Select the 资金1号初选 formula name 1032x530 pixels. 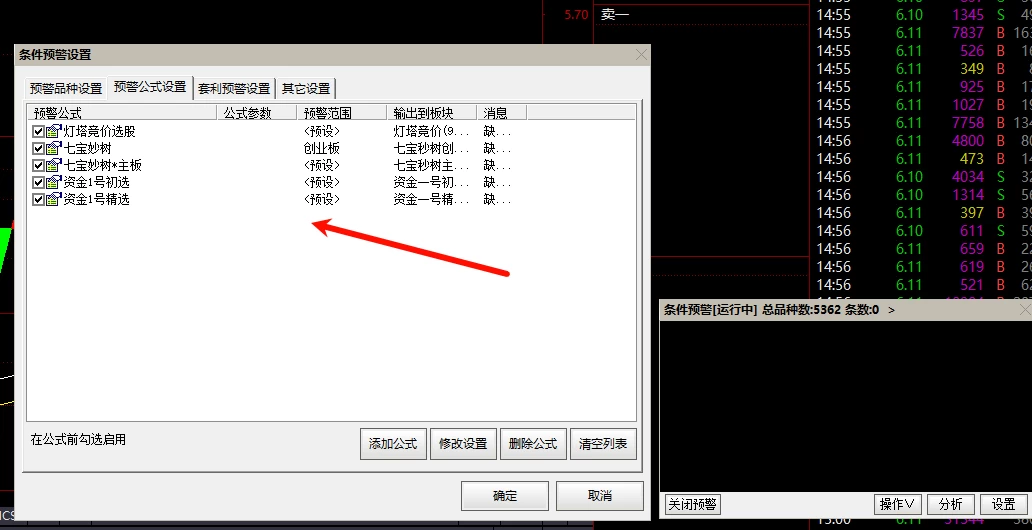[x=96, y=182]
